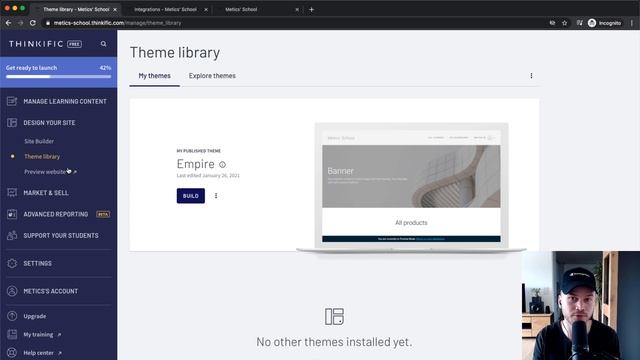
Task: Switch to the Integrations - Metics' School browser tab
Action: (165, 9)
